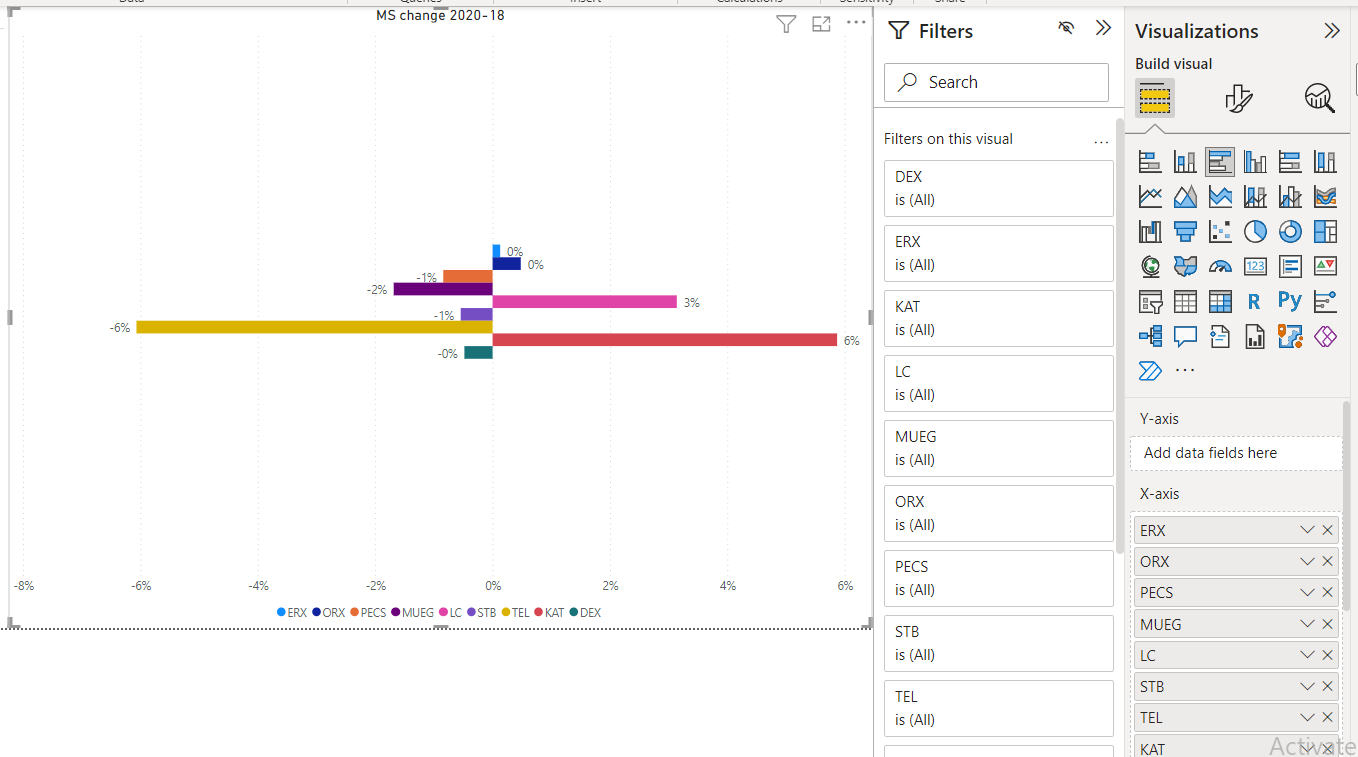1358x757 pixels.
Task: Open the LC field dropdown chevron
Action: coord(1307,655)
